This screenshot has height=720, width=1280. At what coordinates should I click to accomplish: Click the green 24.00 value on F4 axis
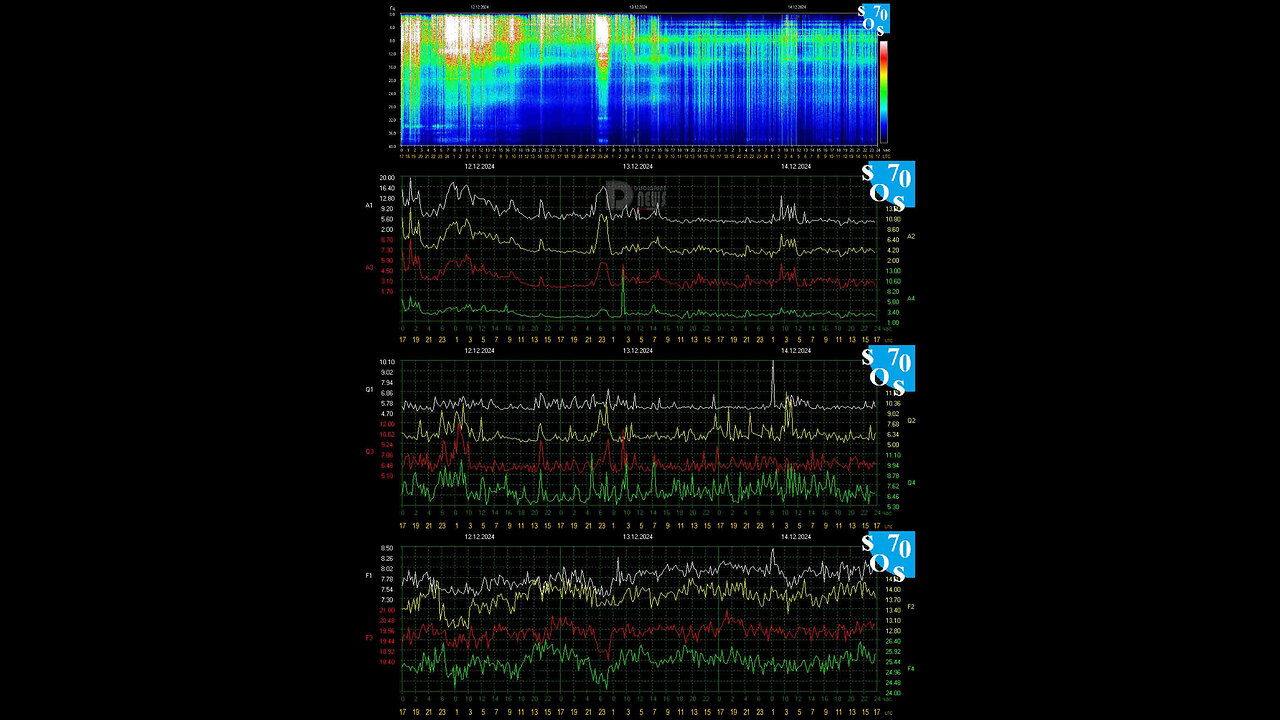[x=893, y=693]
